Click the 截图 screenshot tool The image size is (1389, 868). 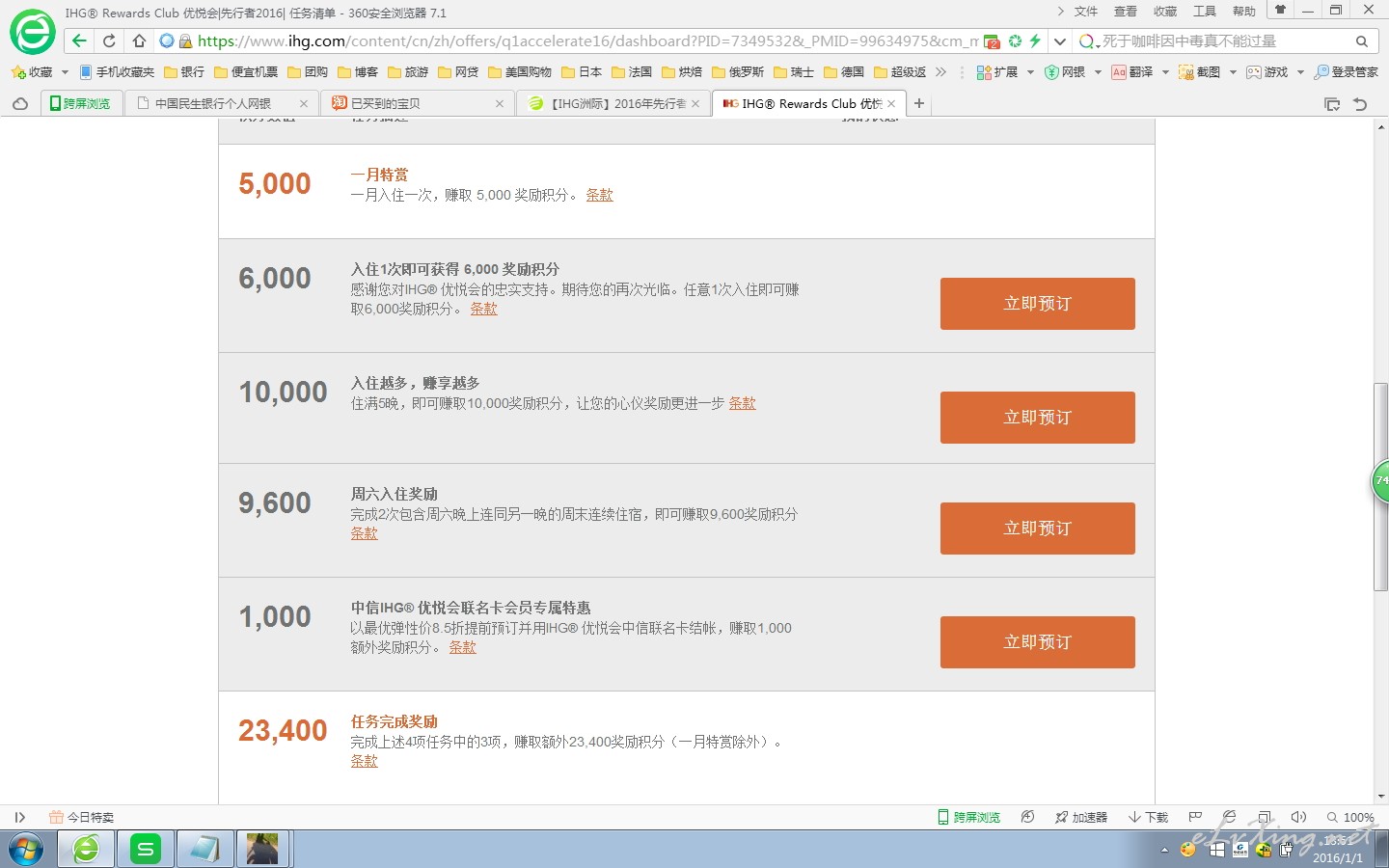(1200, 72)
